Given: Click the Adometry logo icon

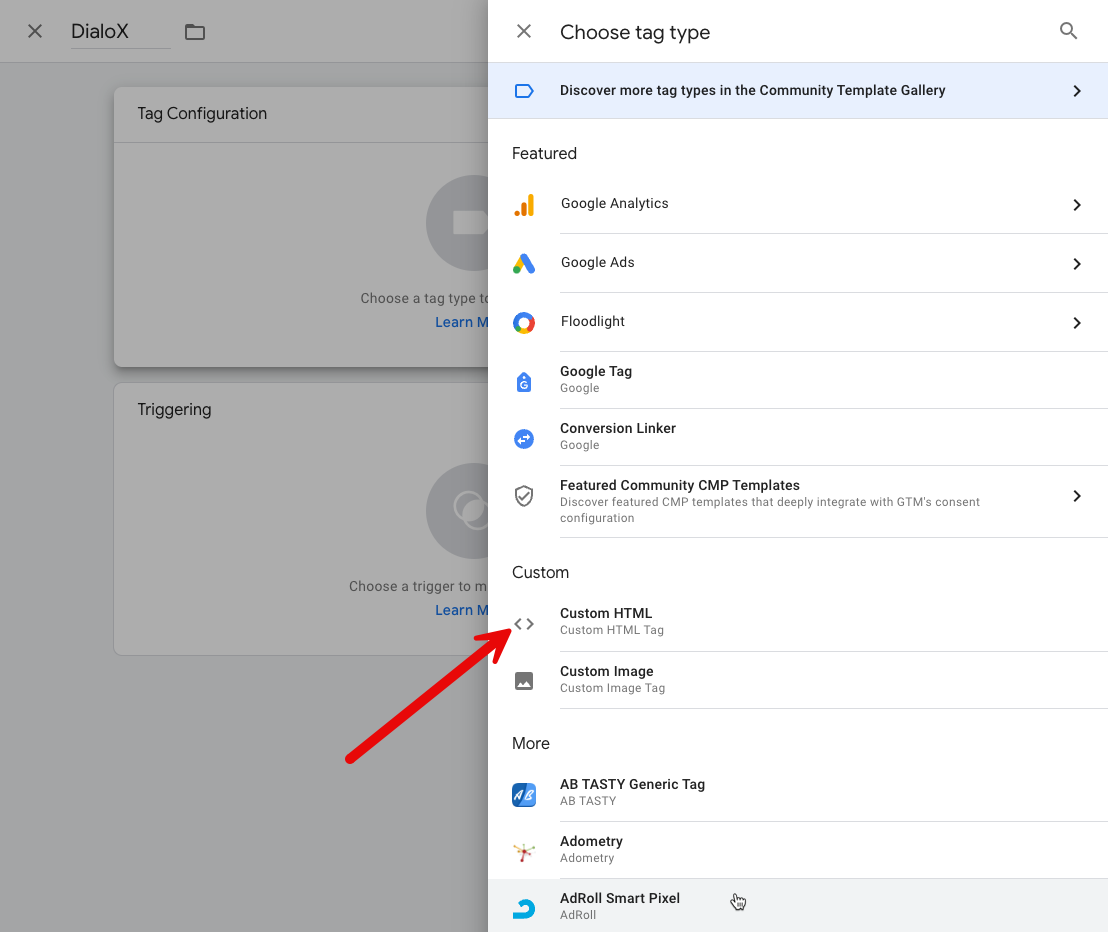Looking at the screenshot, I should pos(524,851).
